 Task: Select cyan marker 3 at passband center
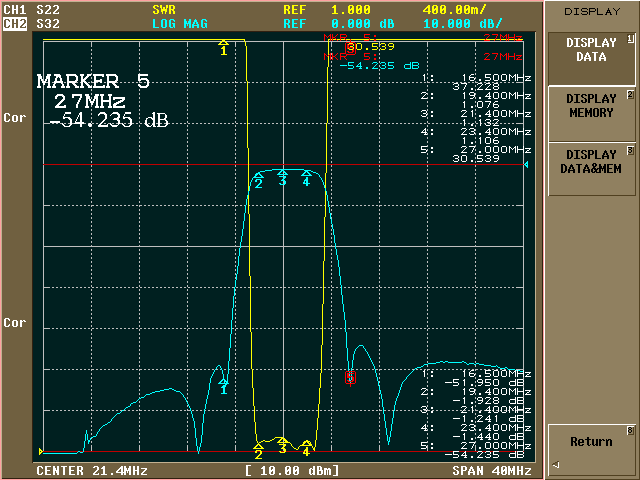(x=282, y=179)
